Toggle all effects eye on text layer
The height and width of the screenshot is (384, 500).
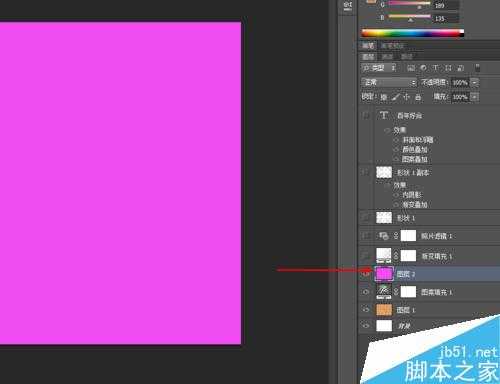click(387, 130)
